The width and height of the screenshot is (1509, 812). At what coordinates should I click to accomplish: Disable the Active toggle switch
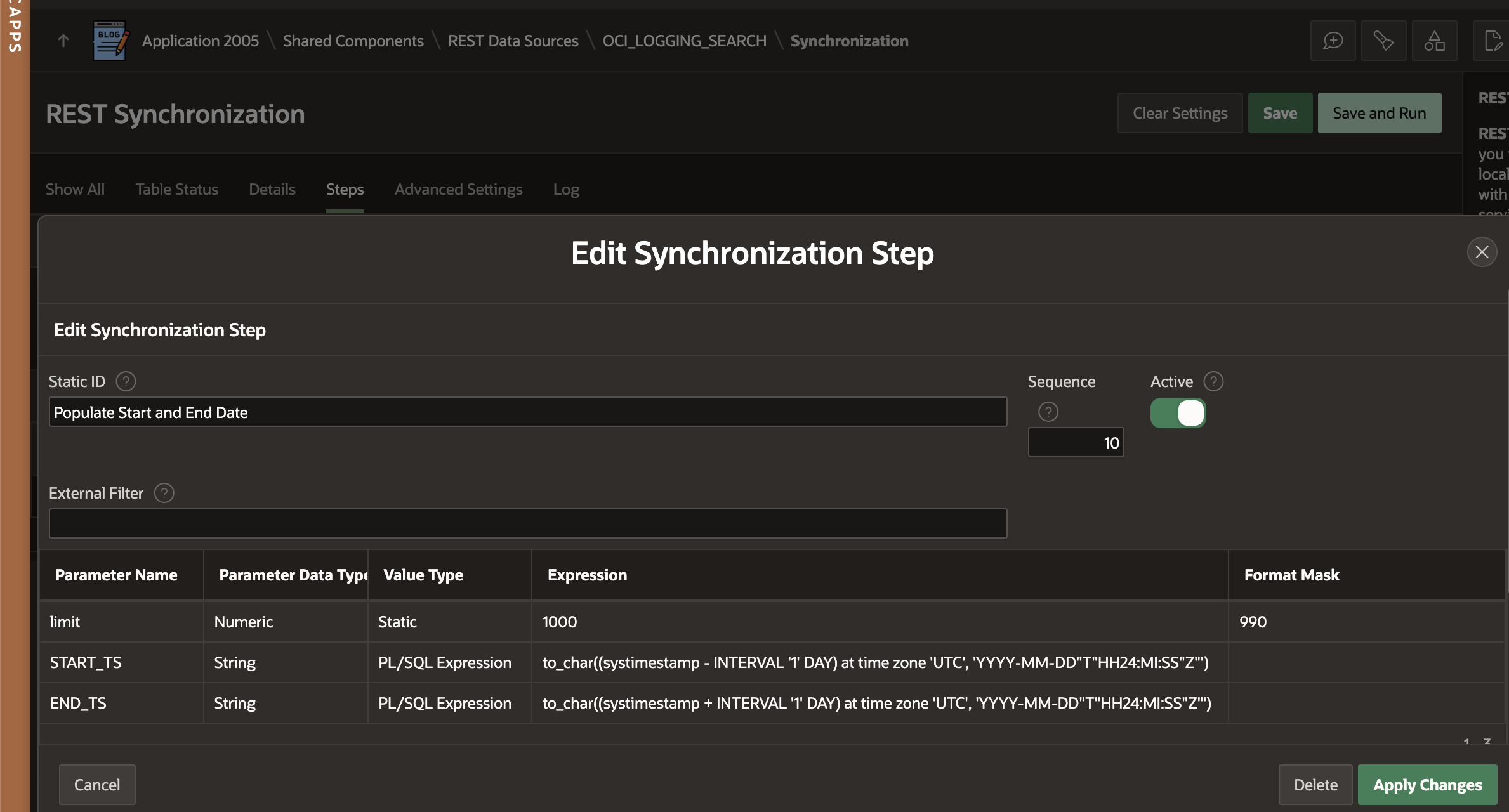coord(1178,412)
